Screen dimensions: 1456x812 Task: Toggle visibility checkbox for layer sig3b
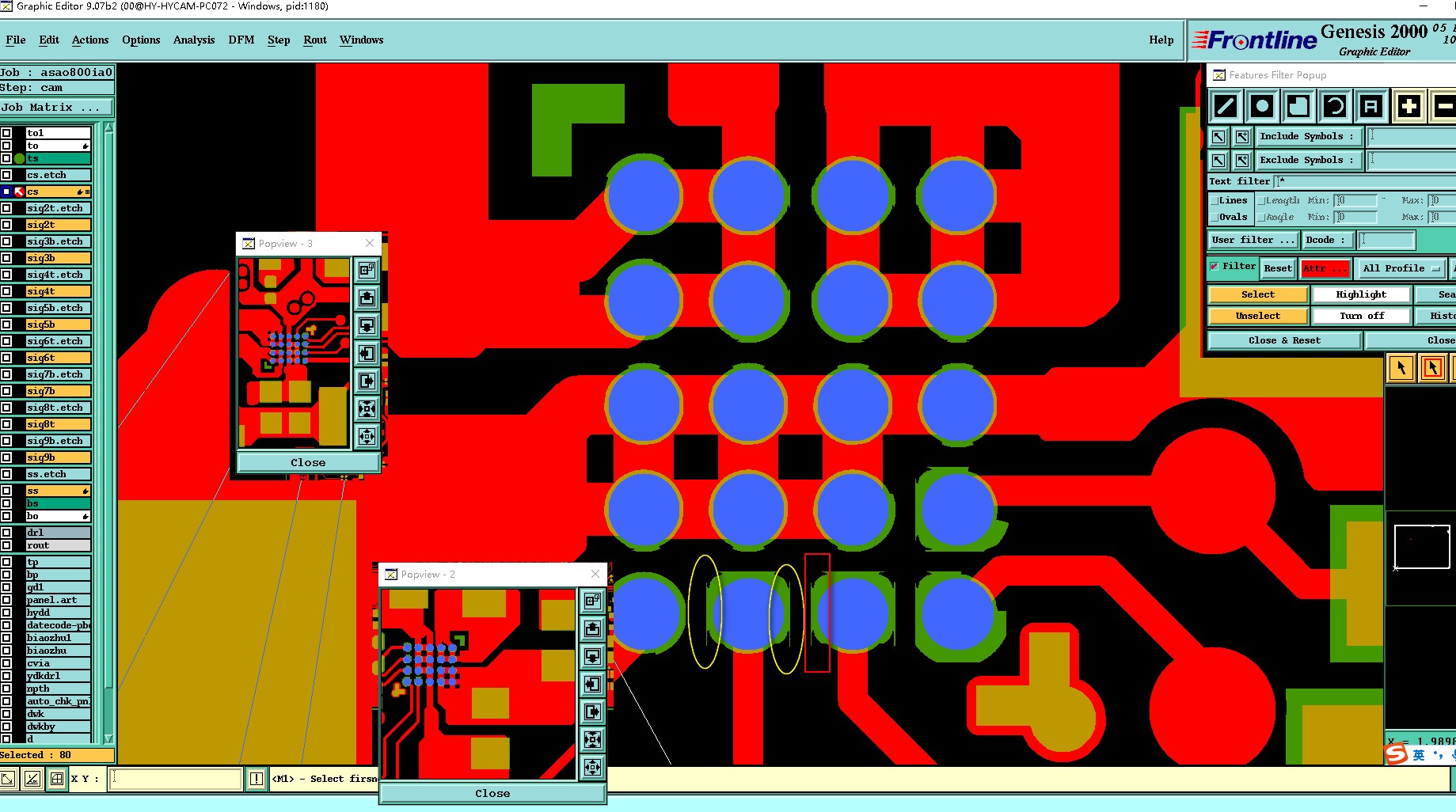(x=6, y=258)
